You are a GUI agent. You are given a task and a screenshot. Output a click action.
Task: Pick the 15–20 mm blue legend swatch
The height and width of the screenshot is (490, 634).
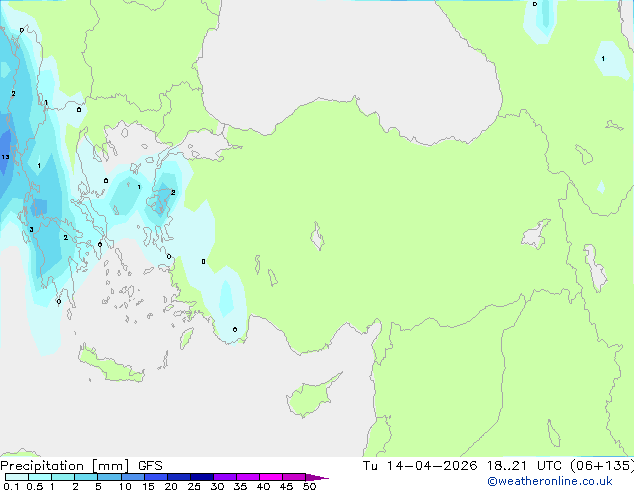pos(155,477)
